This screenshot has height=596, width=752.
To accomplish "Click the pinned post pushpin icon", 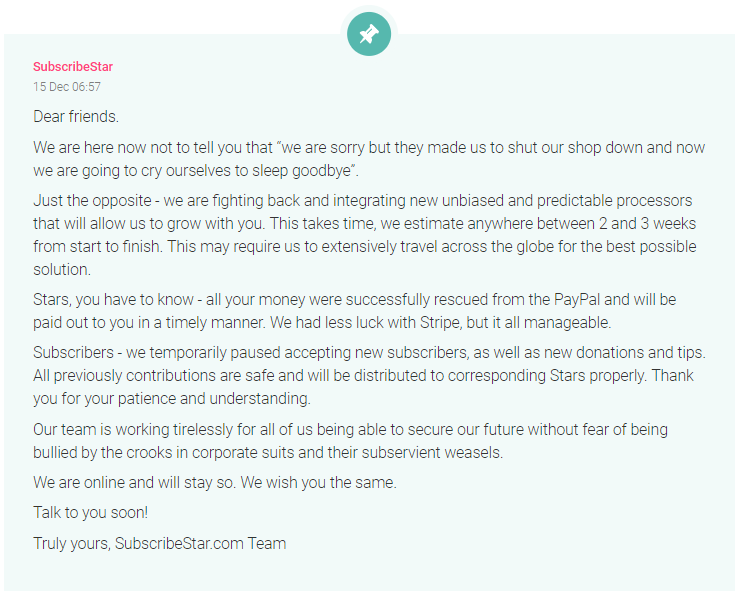I will [x=369, y=34].
